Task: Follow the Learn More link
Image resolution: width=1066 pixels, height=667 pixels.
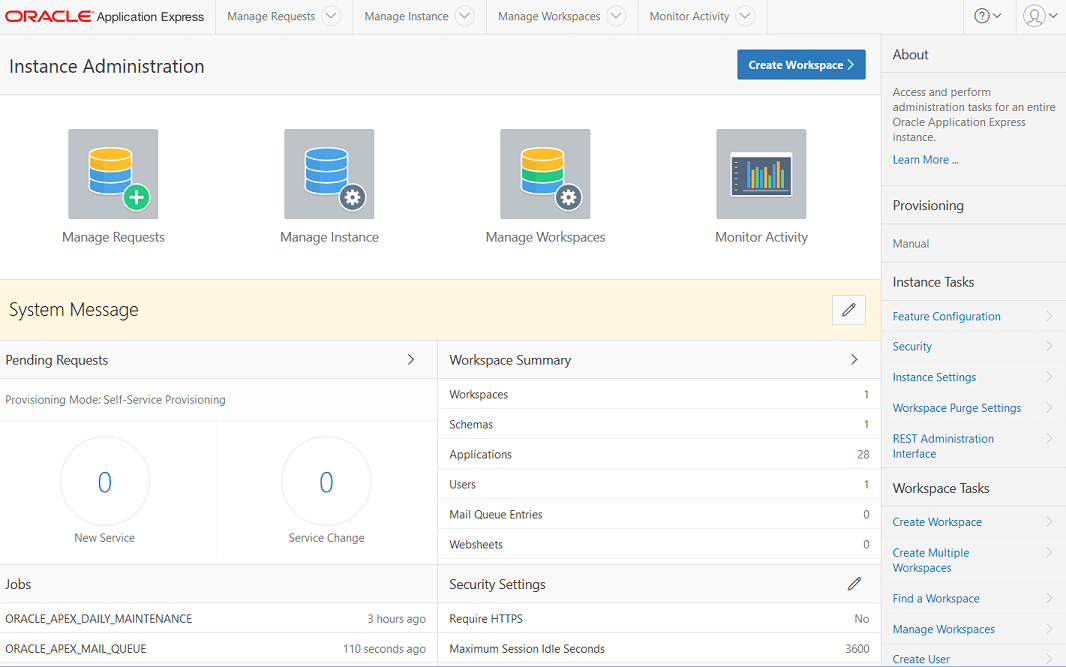Action: (x=925, y=160)
